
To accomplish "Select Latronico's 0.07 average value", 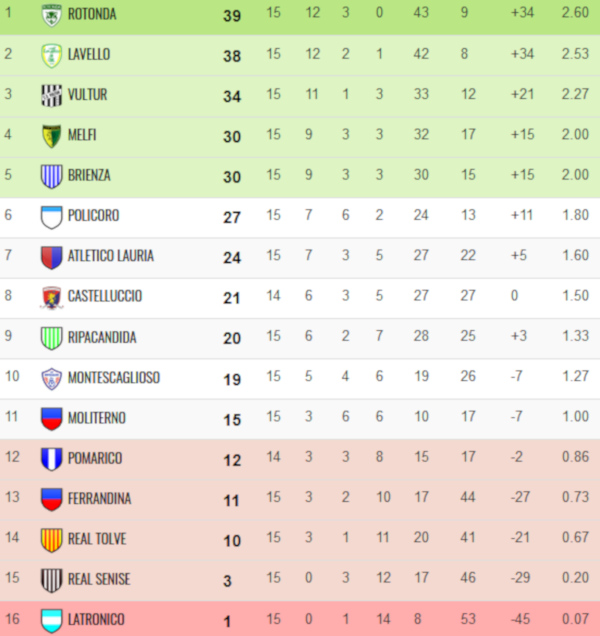I will click(575, 619).
